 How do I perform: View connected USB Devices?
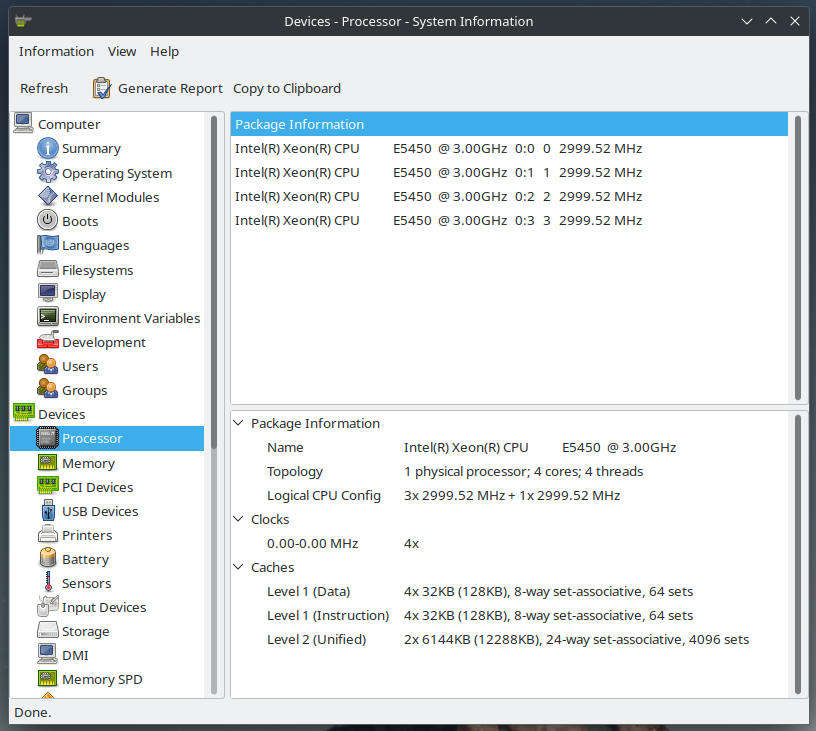click(102, 511)
